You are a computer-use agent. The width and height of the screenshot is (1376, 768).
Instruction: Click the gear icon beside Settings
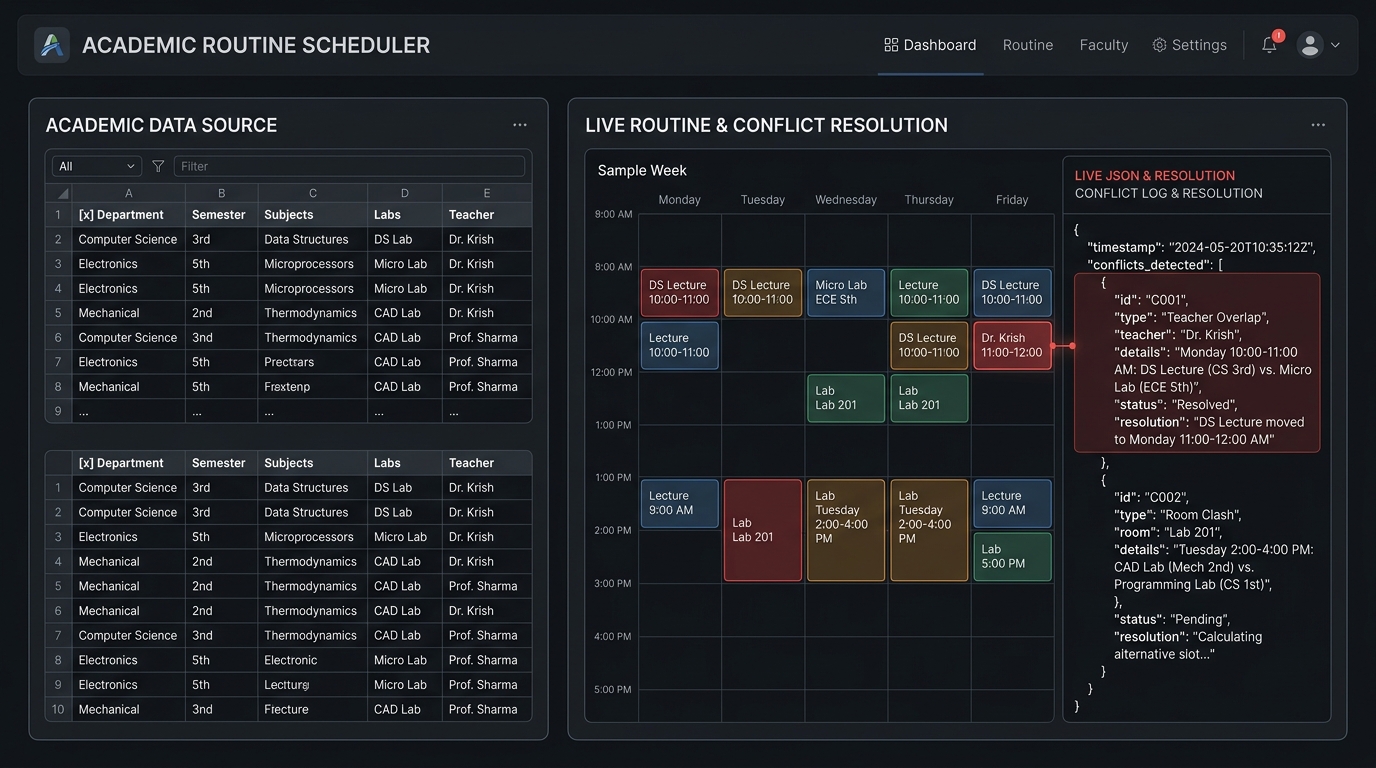click(x=1160, y=45)
